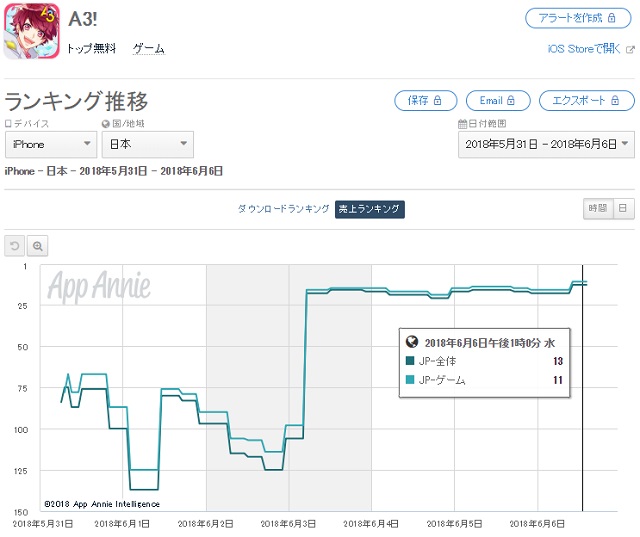The width and height of the screenshot is (640, 537).
Task: Click the globe icon in chart tooltip
Action: [x=412, y=342]
